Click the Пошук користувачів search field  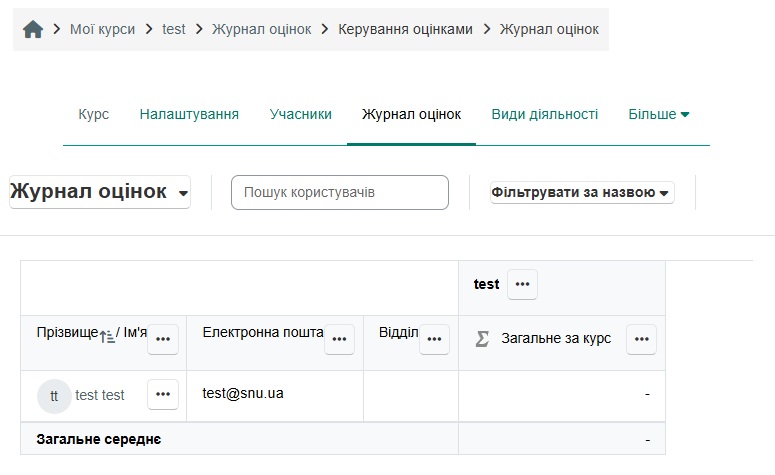point(340,192)
